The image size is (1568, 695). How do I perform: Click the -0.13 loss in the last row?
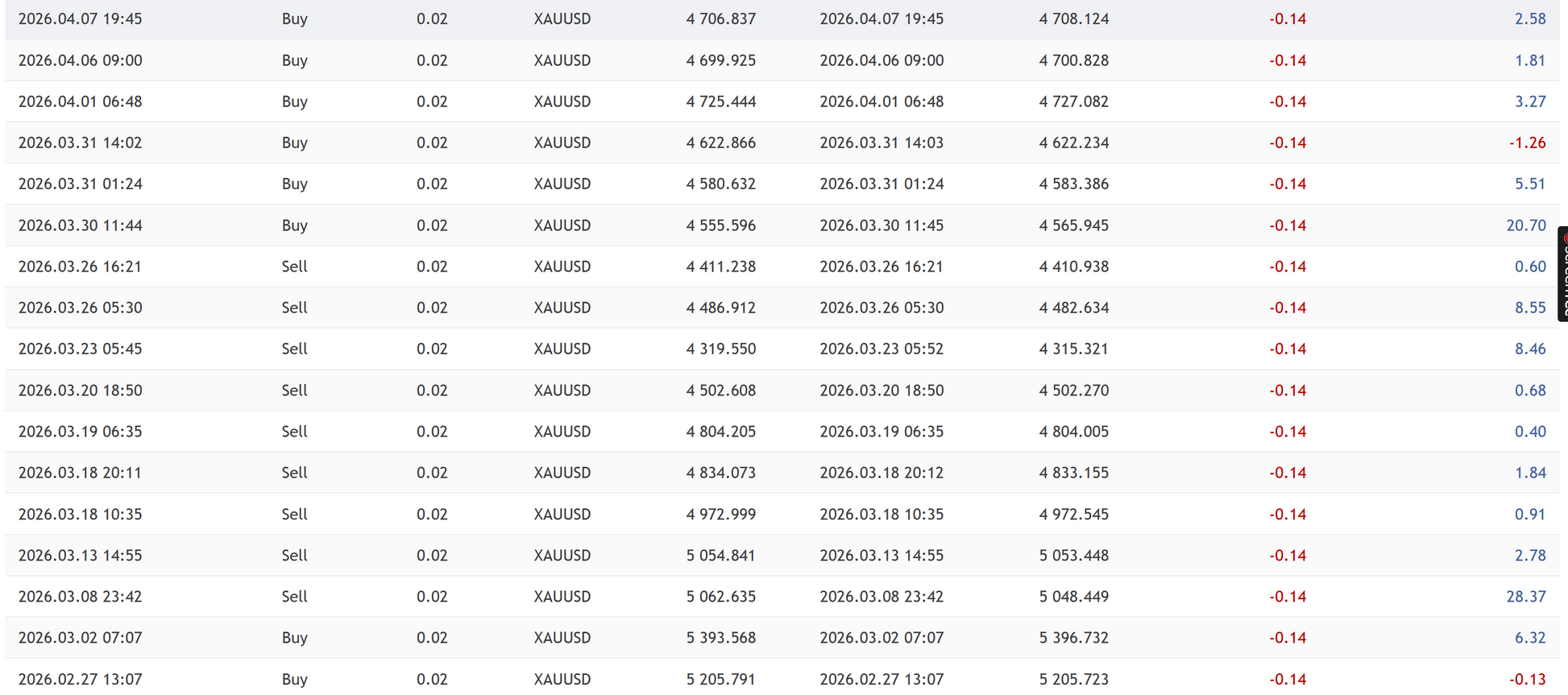point(1527,679)
